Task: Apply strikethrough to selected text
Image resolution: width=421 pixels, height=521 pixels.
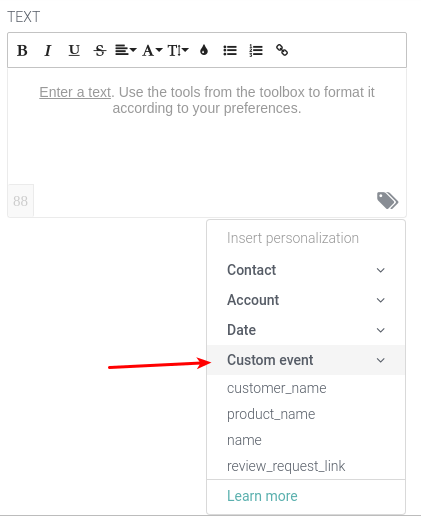Action: pyautogui.click(x=100, y=51)
